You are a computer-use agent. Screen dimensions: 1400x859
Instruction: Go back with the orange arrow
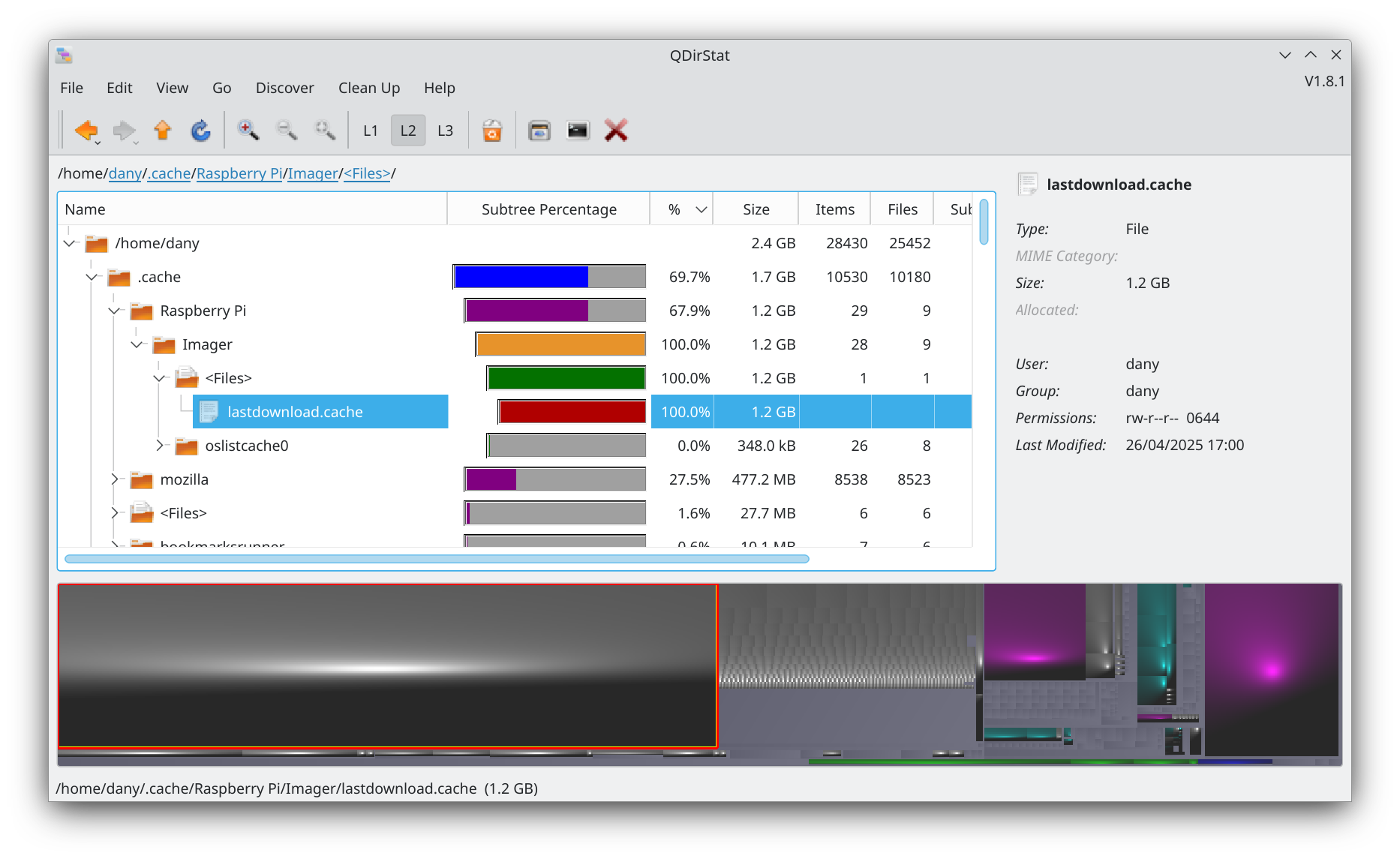point(86,131)
